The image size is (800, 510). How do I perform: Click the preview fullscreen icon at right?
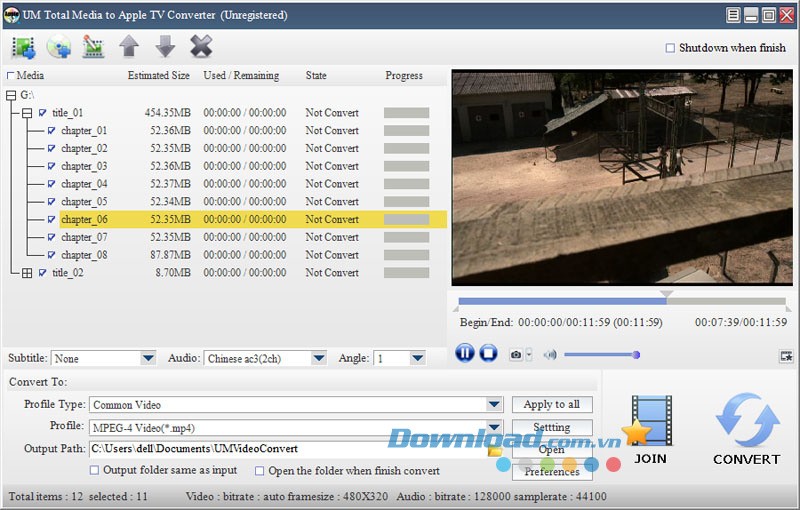(786, 356)
